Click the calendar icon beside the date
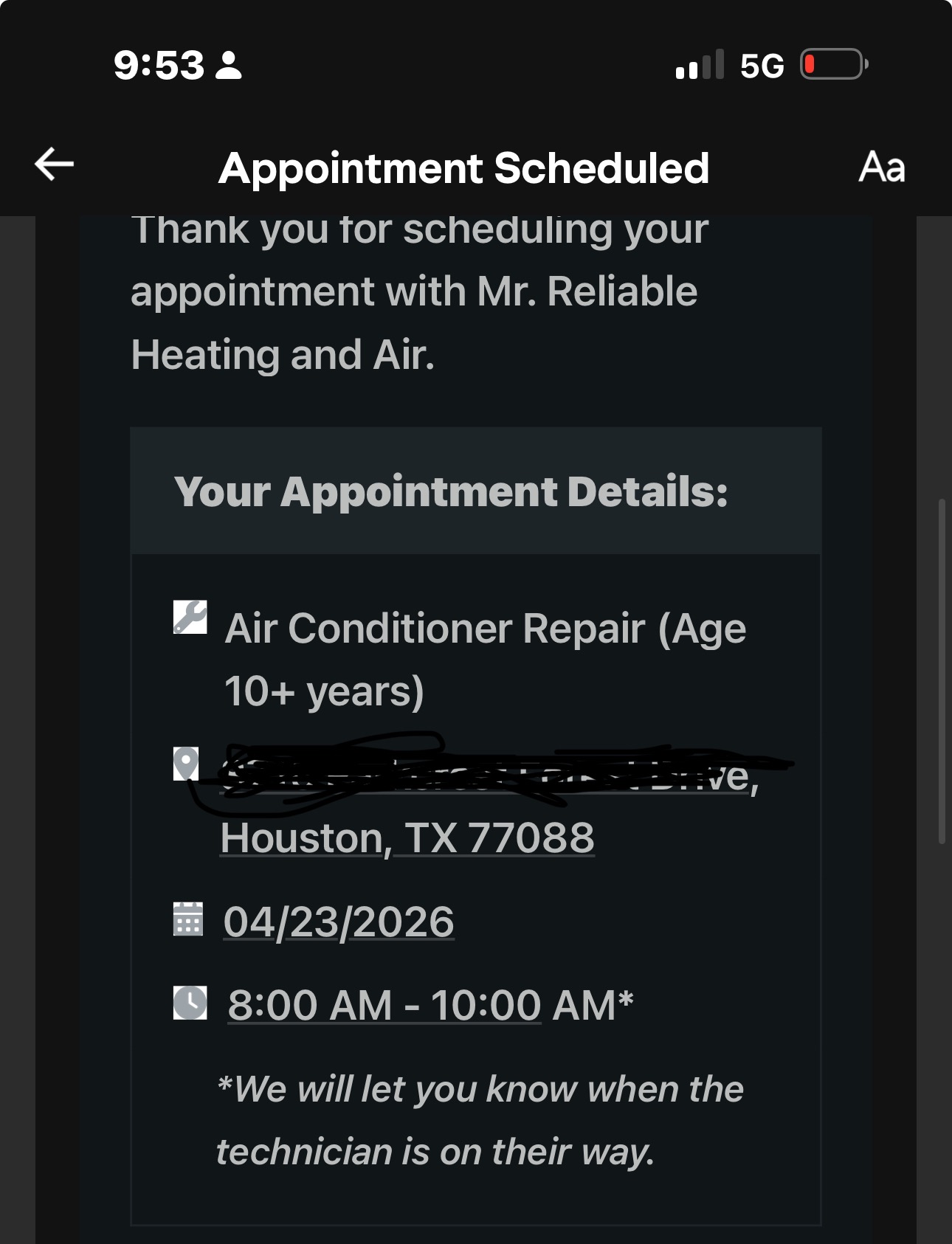 coord(188,919)
